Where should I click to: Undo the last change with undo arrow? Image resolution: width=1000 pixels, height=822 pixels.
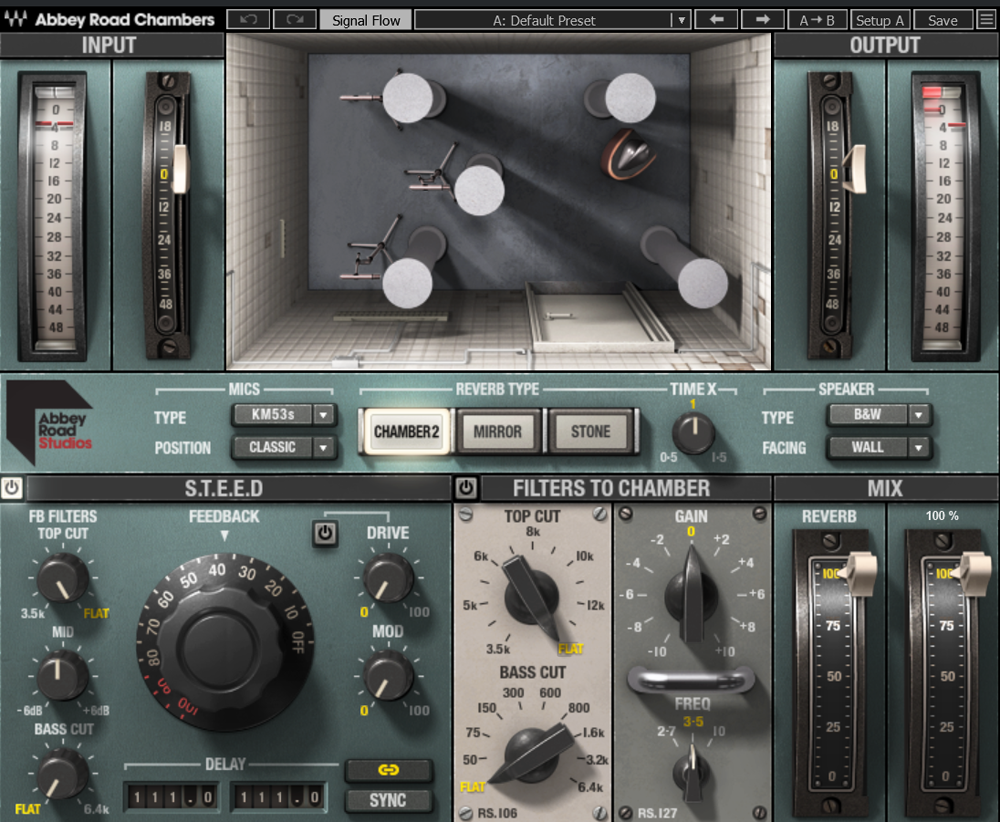click(x=248, y=20)
